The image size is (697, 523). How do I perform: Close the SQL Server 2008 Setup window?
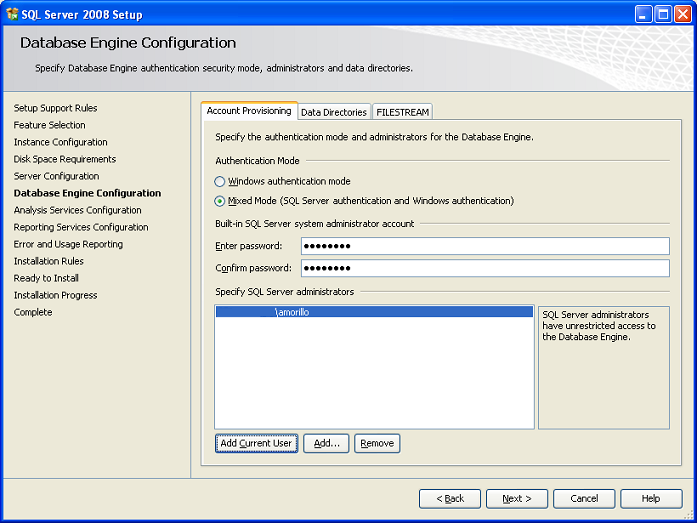click(x=682, y=14)
